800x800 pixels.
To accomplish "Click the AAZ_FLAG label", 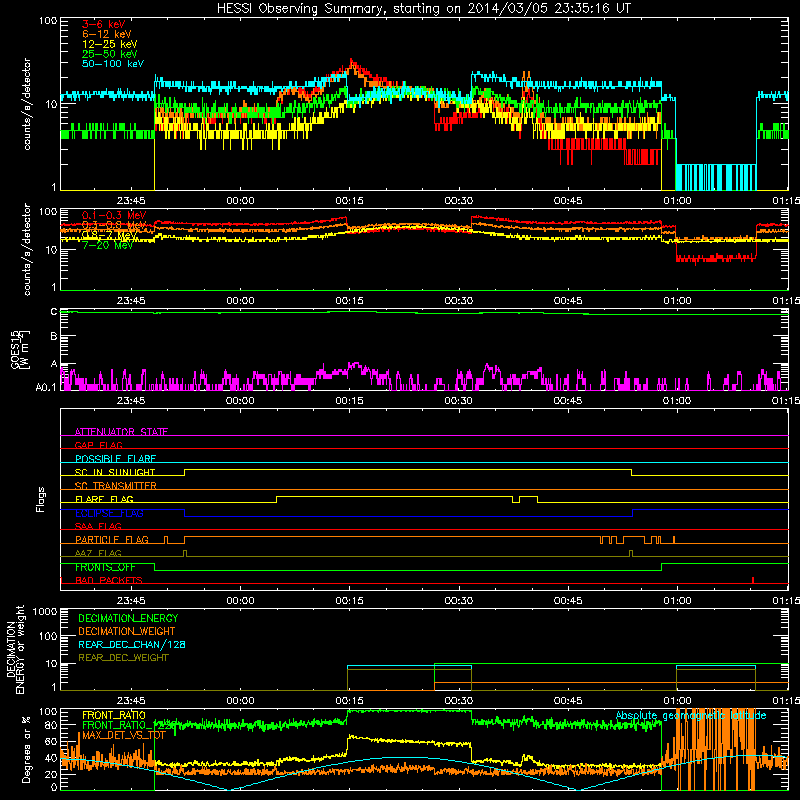I will pyautogui.click(x=98, y=553).
